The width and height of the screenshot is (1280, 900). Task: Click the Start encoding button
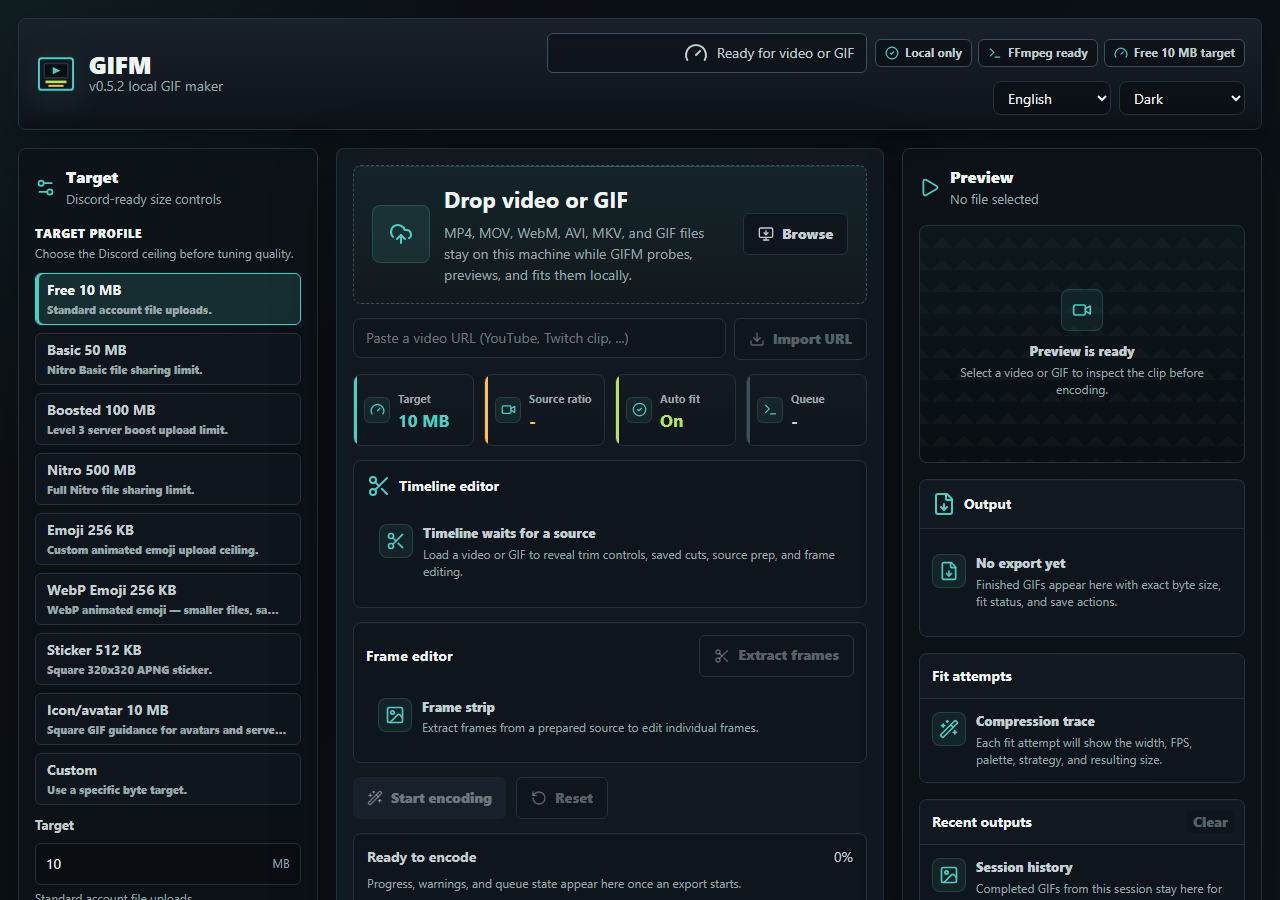tap(429, 798)
